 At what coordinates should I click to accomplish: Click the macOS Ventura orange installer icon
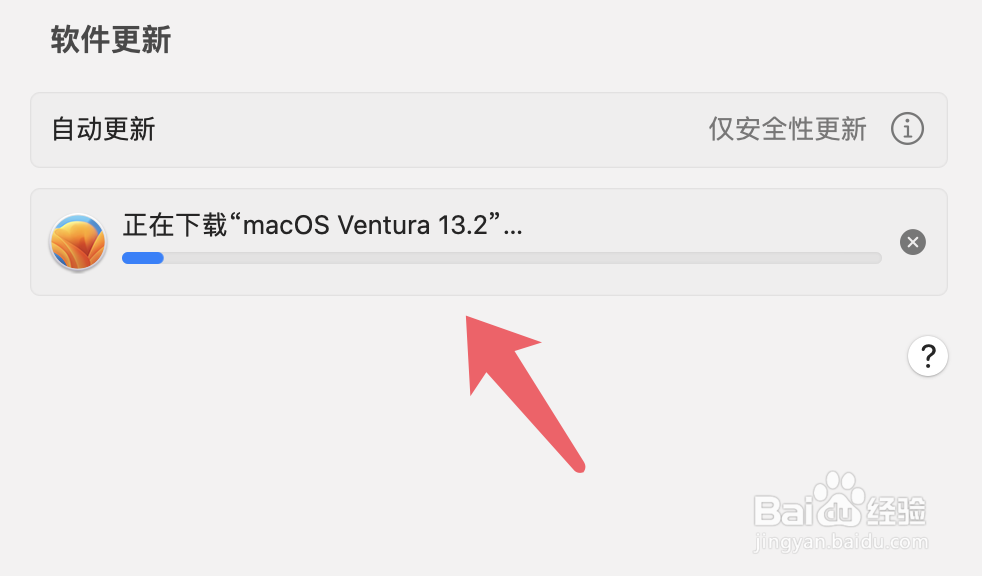pos(78,242)
